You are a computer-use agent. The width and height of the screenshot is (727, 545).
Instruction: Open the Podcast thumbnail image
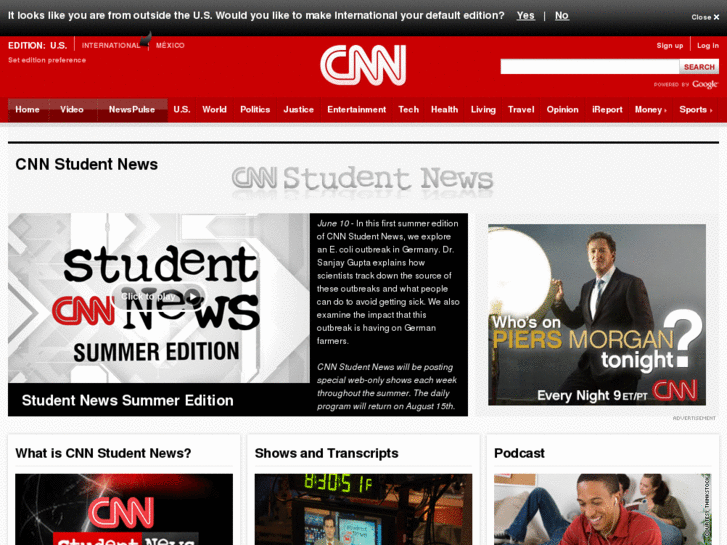(x=603, y=509)
